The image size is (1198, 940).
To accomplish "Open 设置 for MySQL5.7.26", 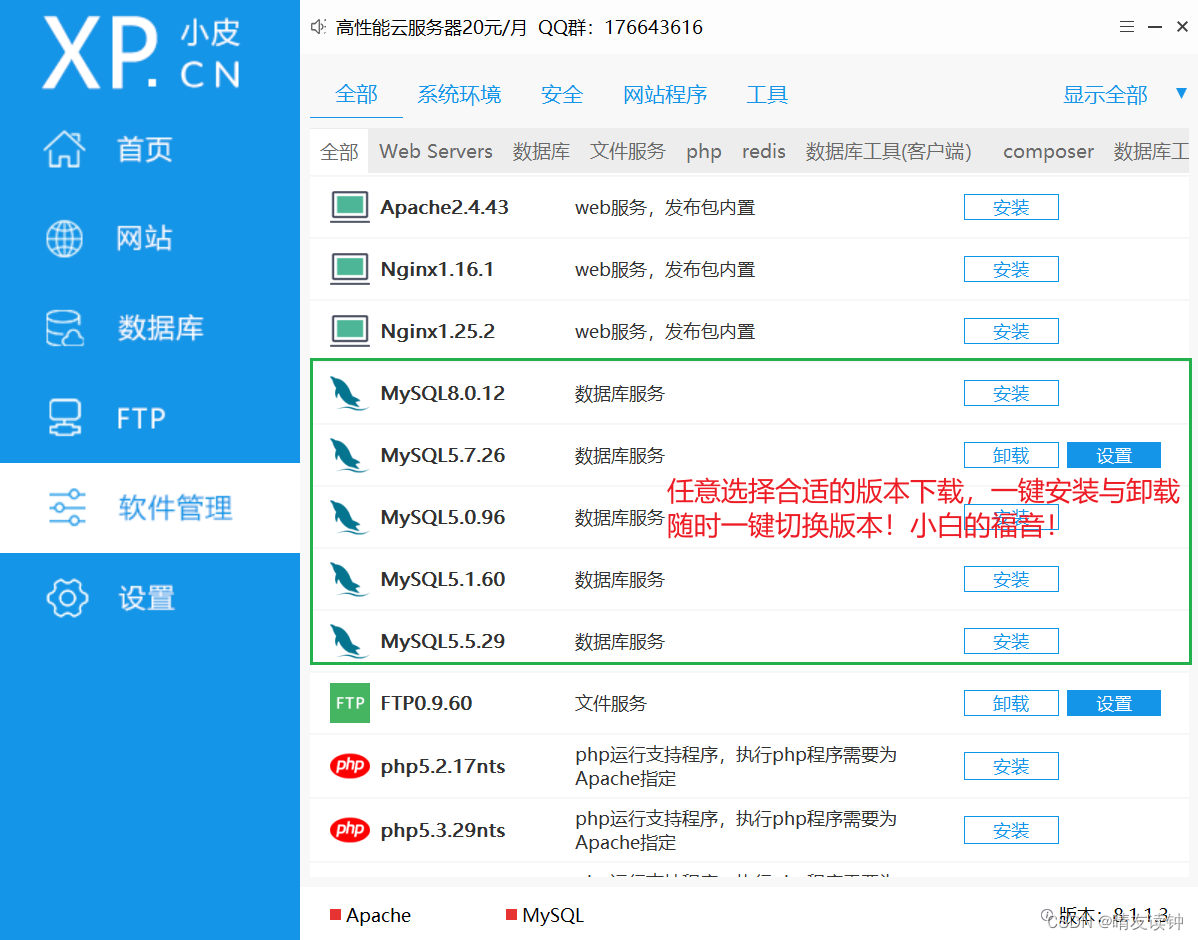I will pos(1114,455).
